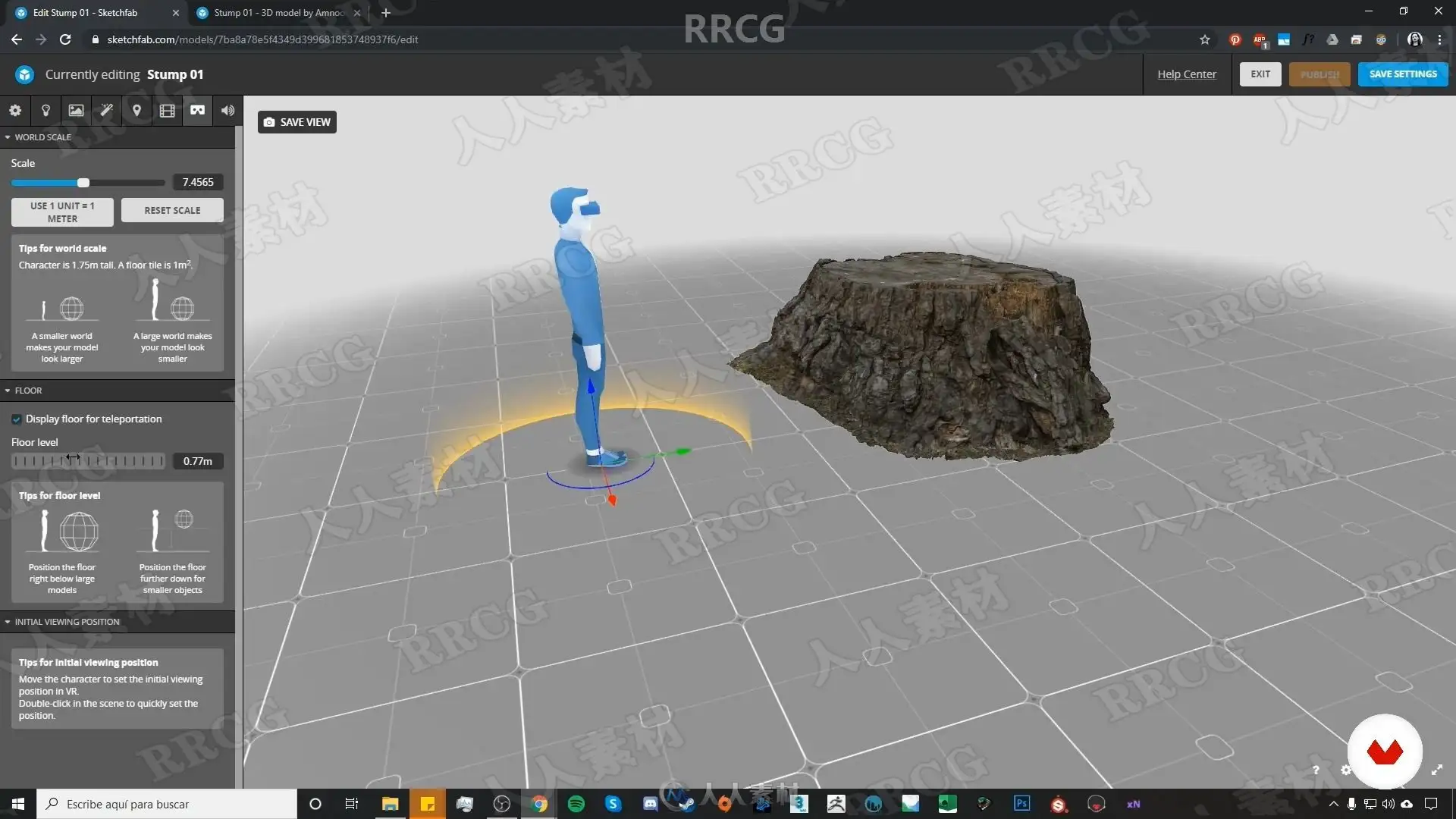The image size is (1456, 819).
Task: Open the Materials image tab
Action: point(76,111)
